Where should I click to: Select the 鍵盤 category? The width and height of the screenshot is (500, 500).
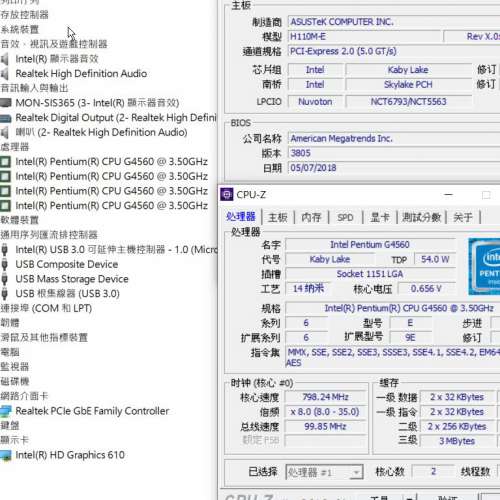point(10,426)
